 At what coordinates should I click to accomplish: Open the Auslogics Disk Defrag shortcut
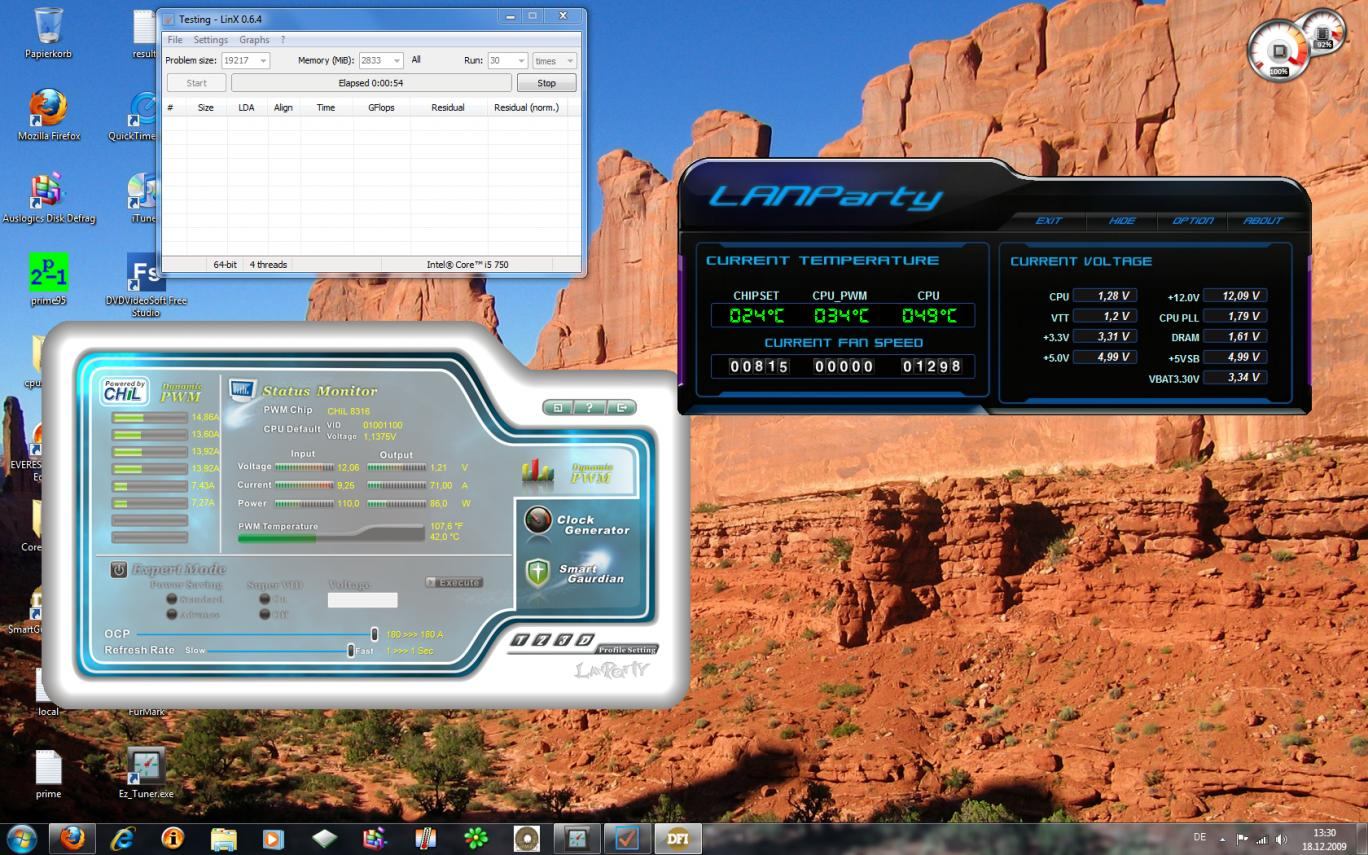point(48,197)
